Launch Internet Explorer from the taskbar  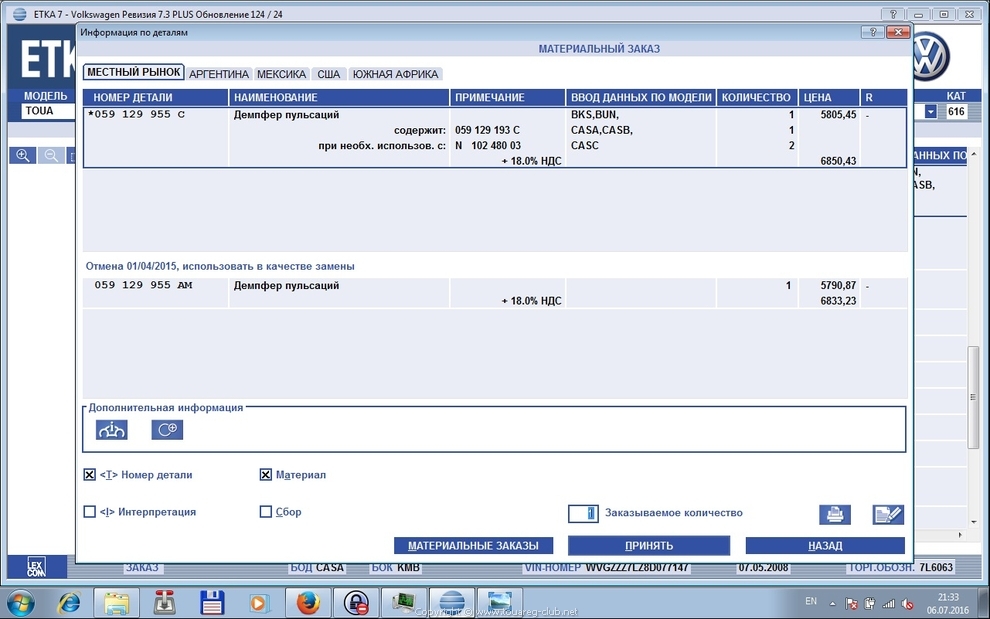click(69, 603)
